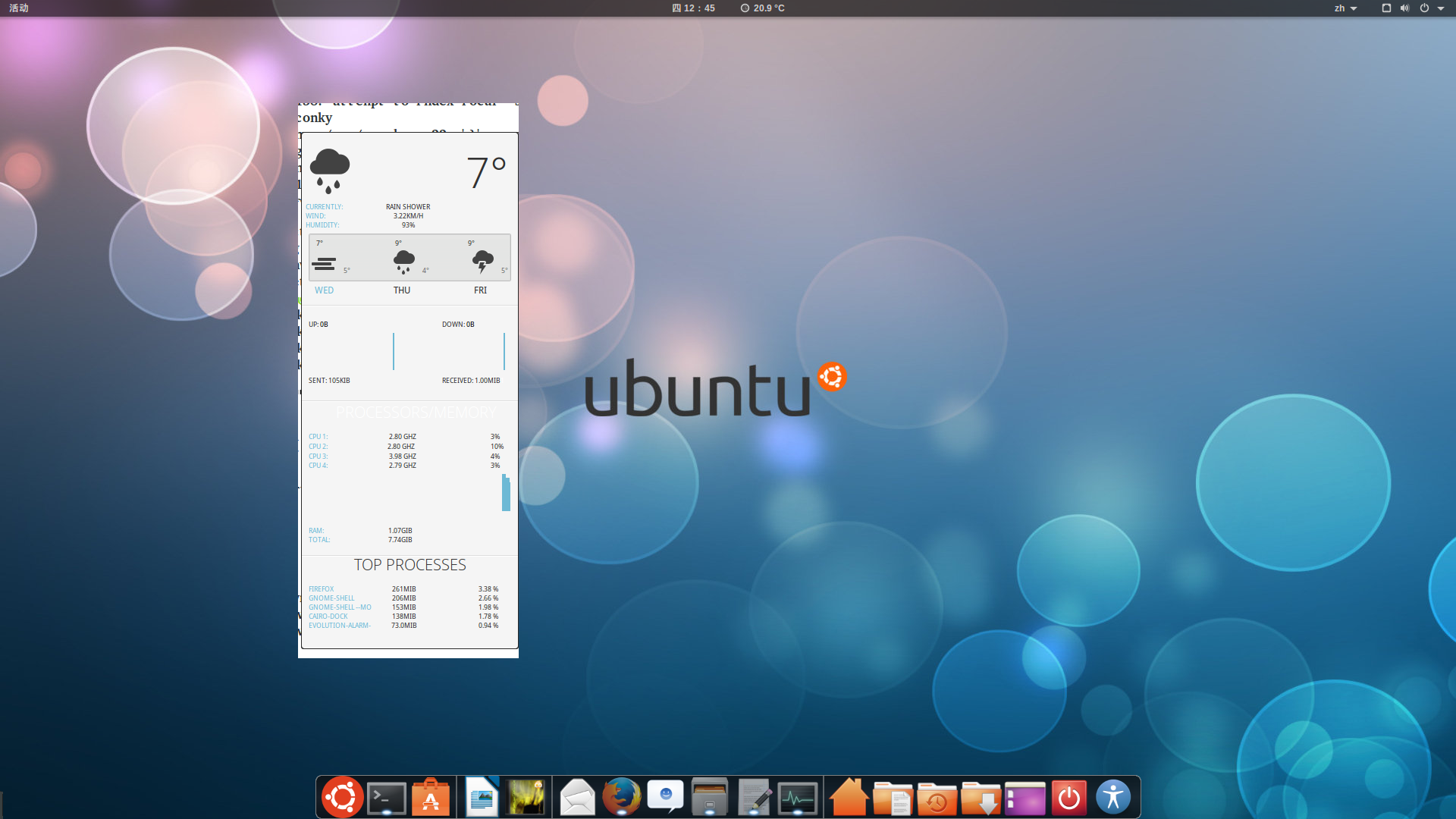The width and height of the screenshot is (1456, 819).
Task: Click the large 7° temperature reading
Action: (x=485, y=173)
